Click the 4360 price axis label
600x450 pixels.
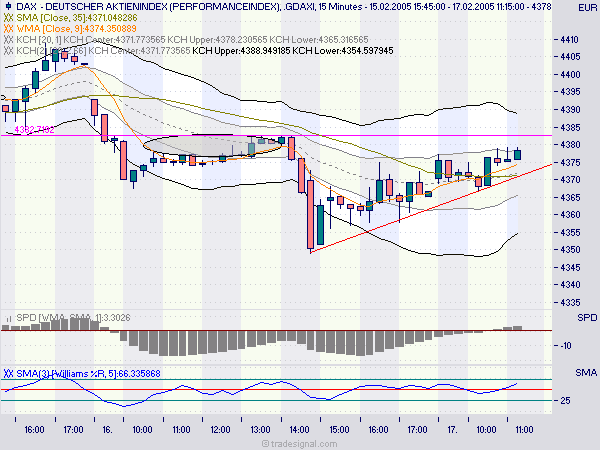tap(570, 214)
